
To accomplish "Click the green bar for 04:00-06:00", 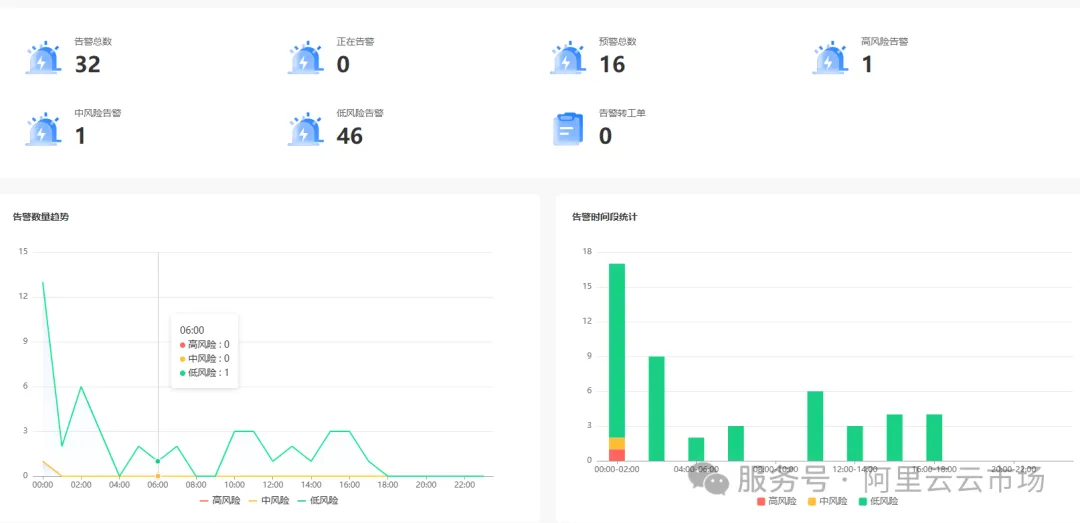I will [696, 449].
